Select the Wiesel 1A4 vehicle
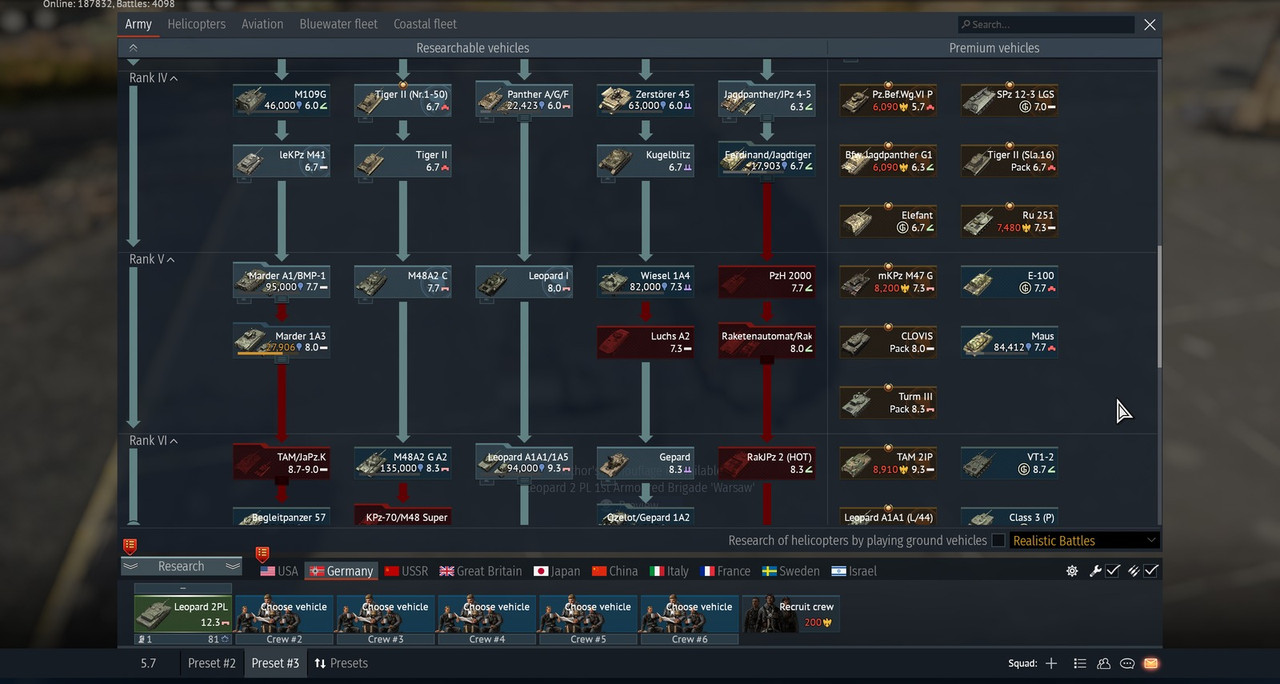This screenshot has height=684, width=1280. click(645, 282)
